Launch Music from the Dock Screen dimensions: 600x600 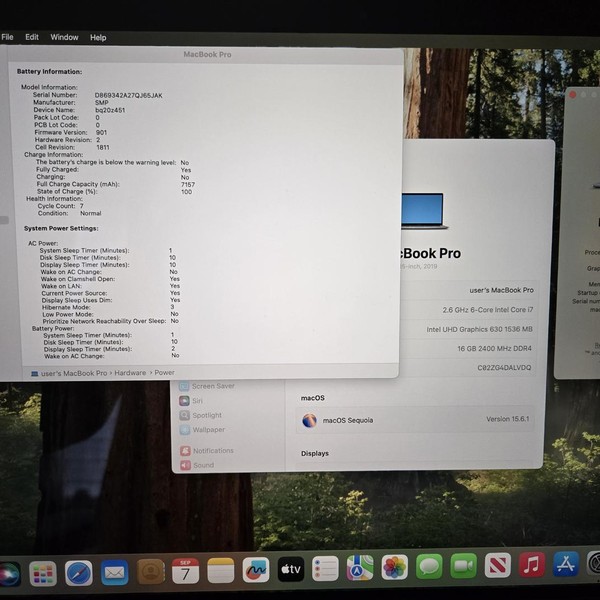[532, 564]
